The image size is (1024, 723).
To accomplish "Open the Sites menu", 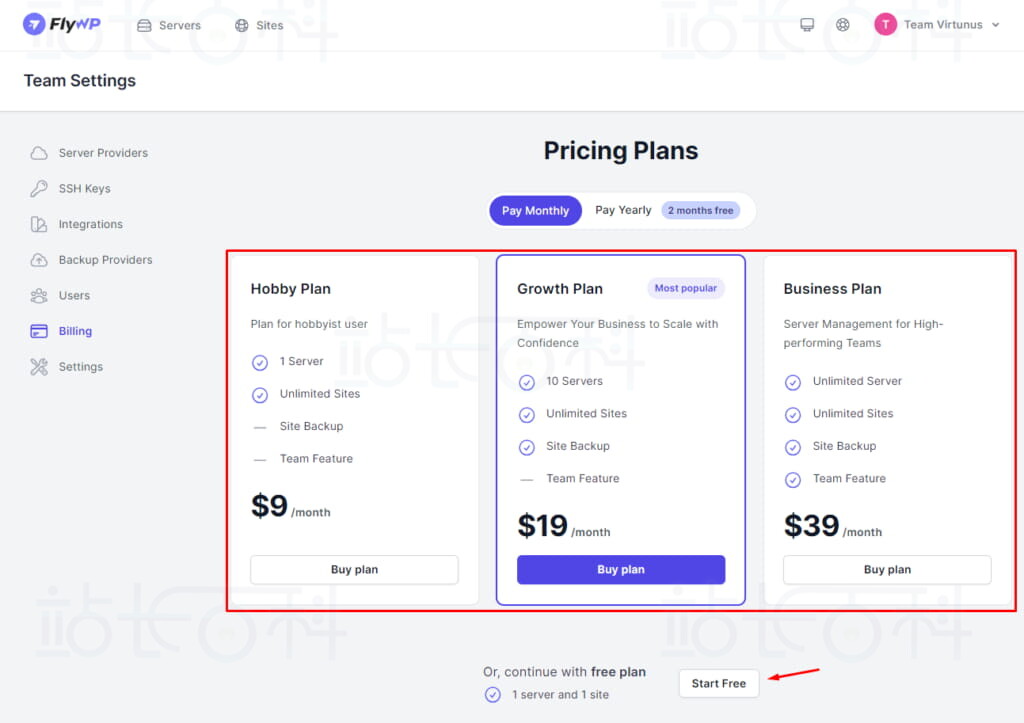I will 259,25.
